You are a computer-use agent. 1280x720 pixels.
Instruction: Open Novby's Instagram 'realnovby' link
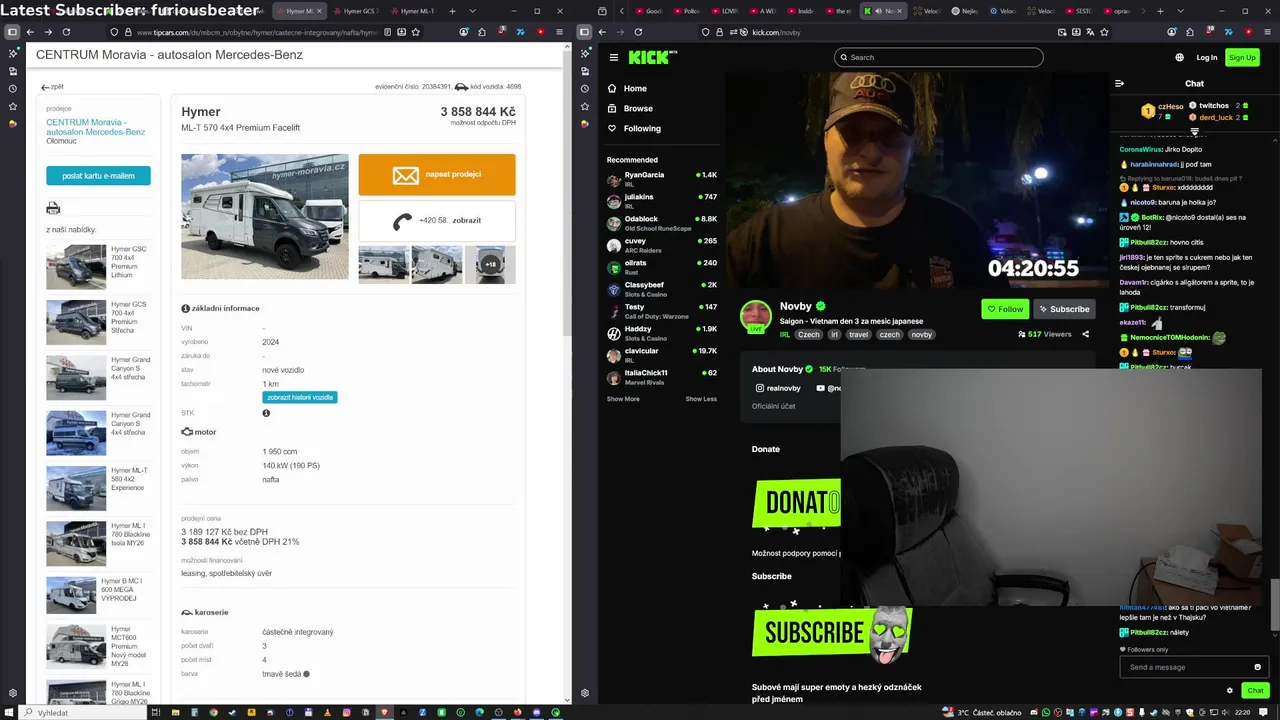[778, 388]
